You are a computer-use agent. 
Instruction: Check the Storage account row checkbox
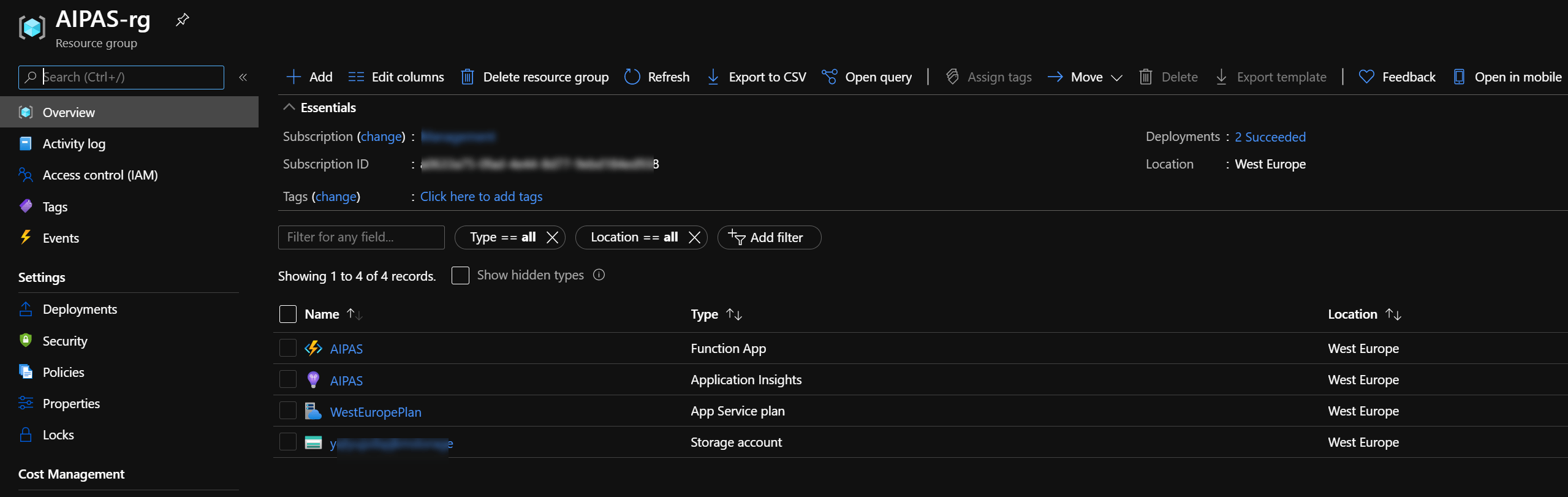(x=288, y=442)
